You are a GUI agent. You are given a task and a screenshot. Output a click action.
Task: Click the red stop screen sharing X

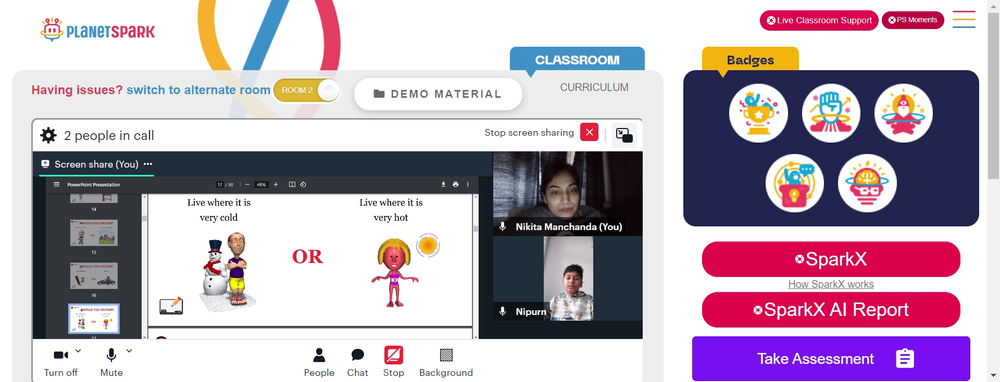[x=589, y=133]
